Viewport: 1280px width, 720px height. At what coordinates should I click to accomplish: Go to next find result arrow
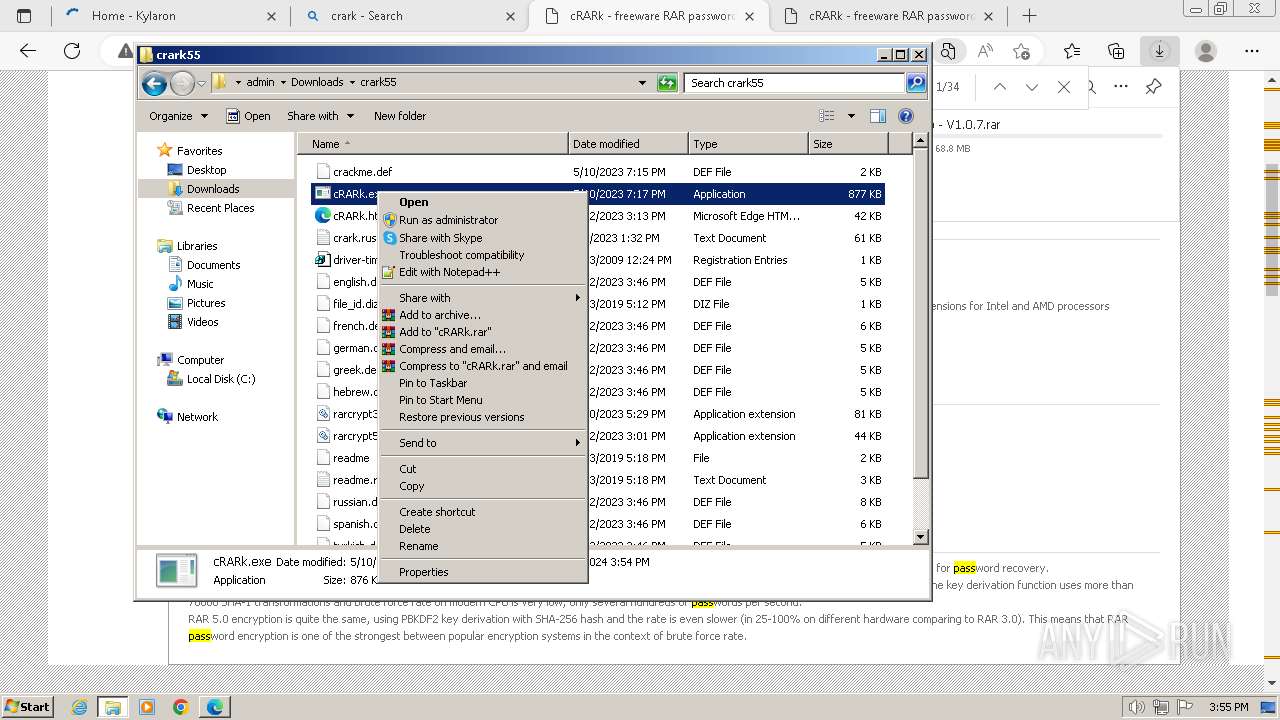pos(1032,87)
